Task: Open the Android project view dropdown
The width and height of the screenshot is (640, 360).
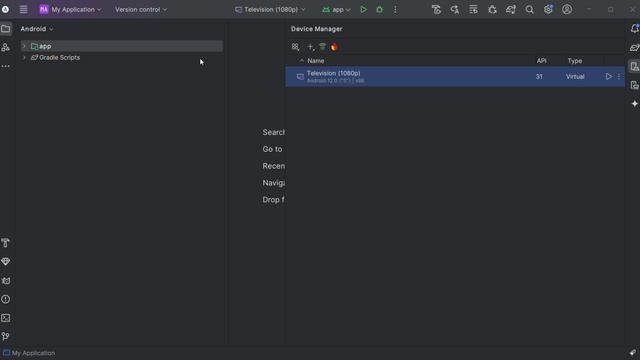Action: click(37, 29)
